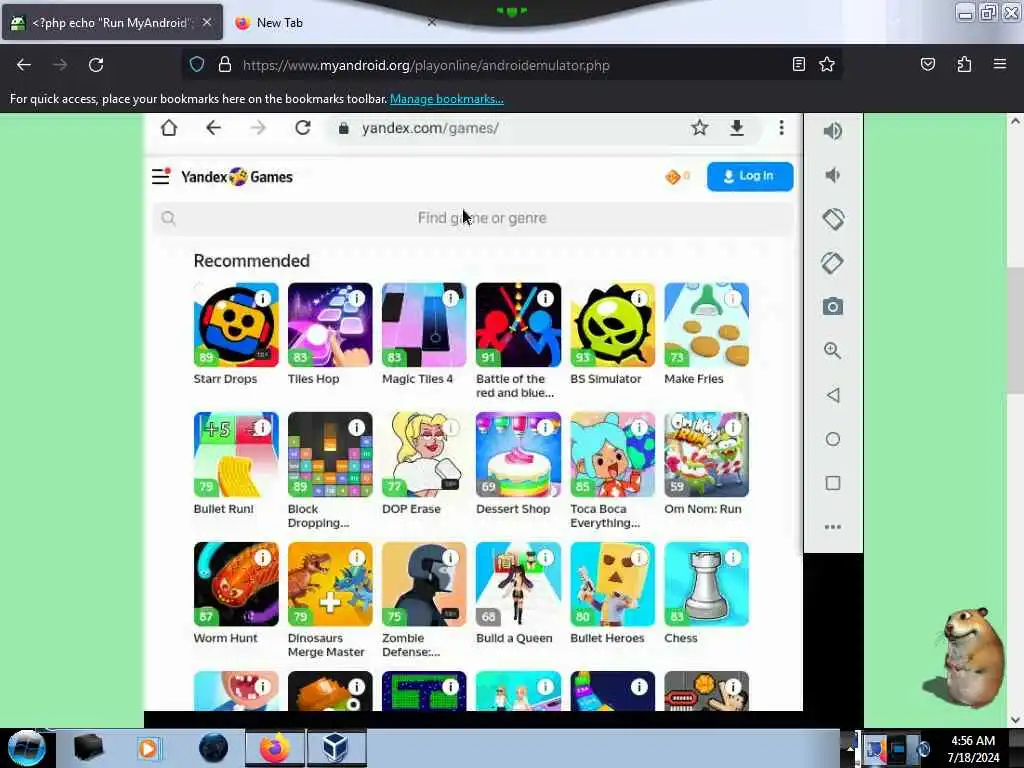Show info for Block Dropping game
1024x768 pixels.
(x=357, y=428)
